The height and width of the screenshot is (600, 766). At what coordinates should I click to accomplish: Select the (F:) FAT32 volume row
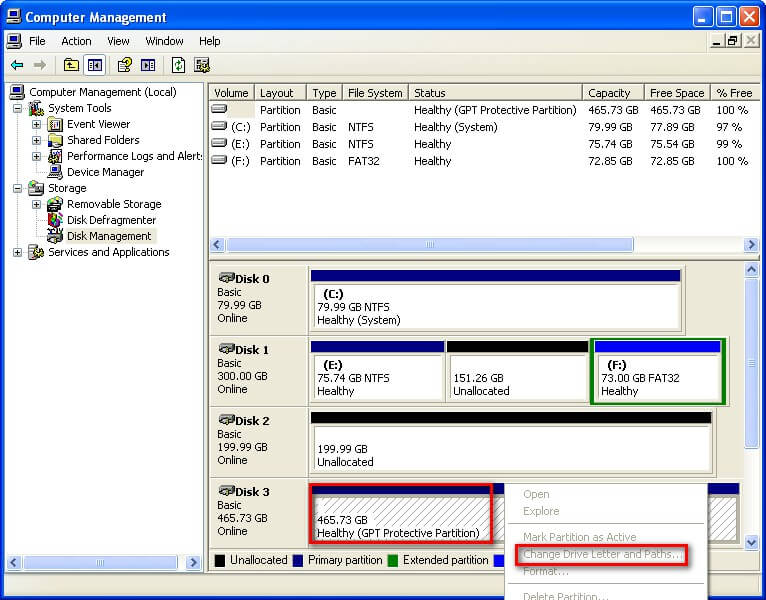[x=484, y=161]
